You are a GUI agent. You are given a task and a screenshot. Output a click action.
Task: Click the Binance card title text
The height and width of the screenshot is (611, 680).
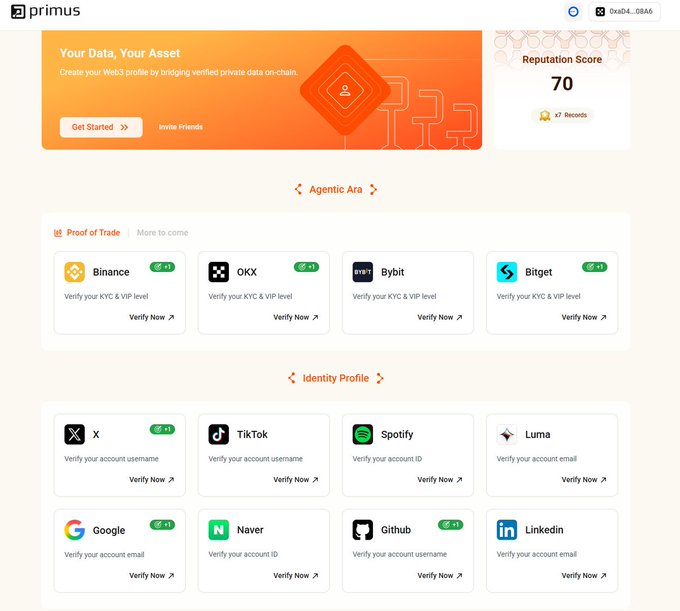pos(111,272)
